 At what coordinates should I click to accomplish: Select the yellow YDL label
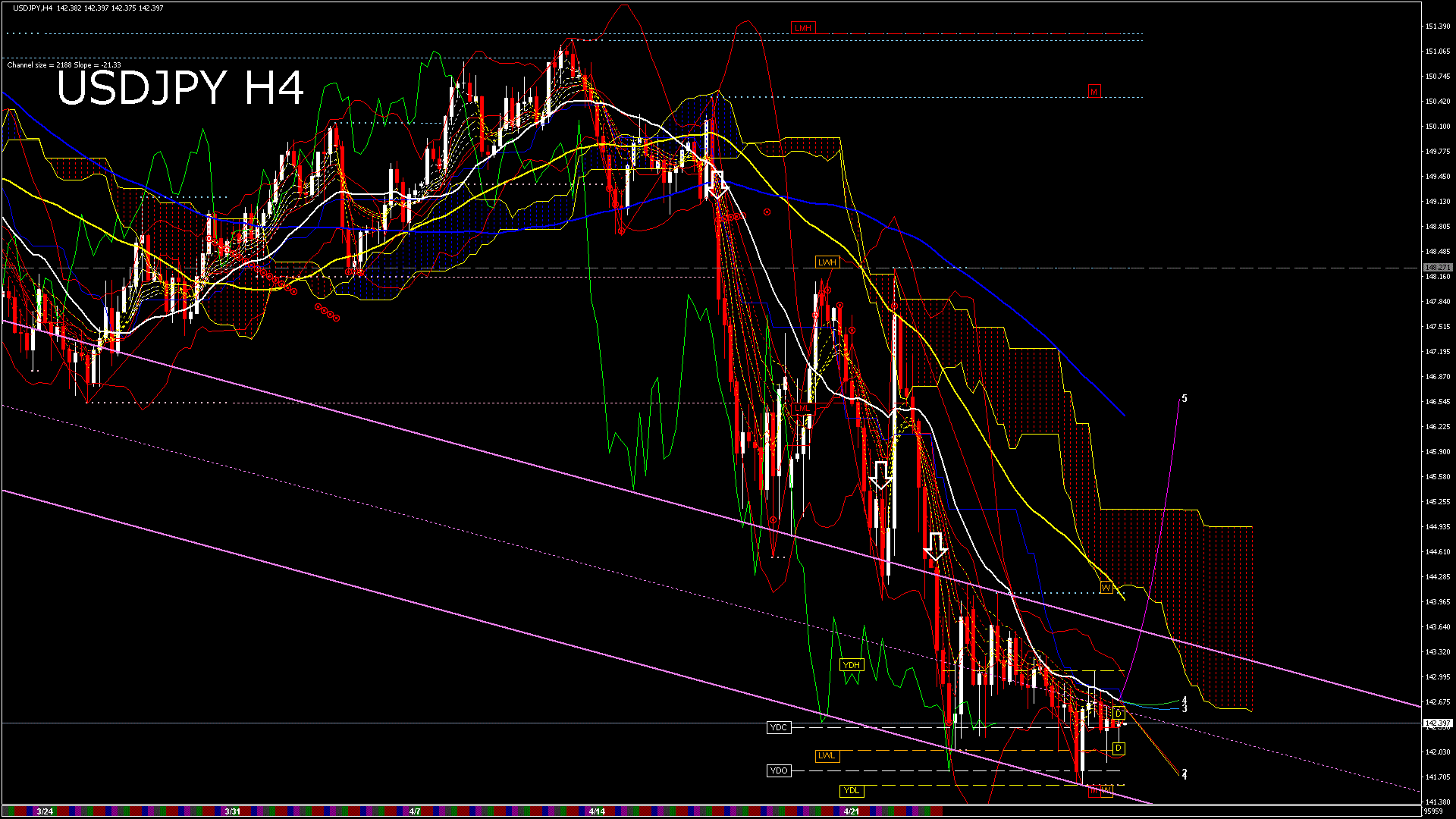click(852, 790)
